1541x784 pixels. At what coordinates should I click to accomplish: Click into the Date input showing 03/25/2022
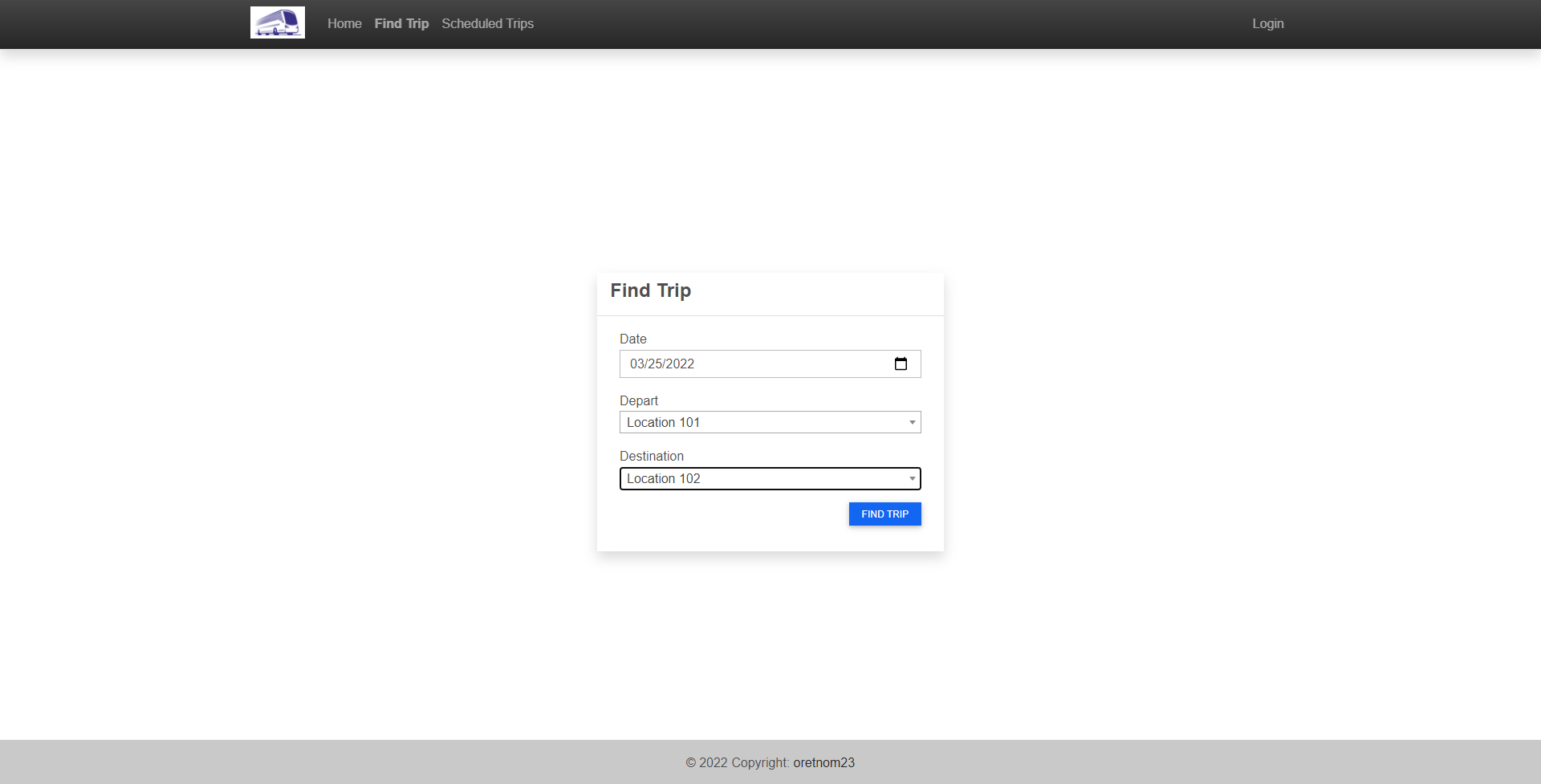coord(770,364)
